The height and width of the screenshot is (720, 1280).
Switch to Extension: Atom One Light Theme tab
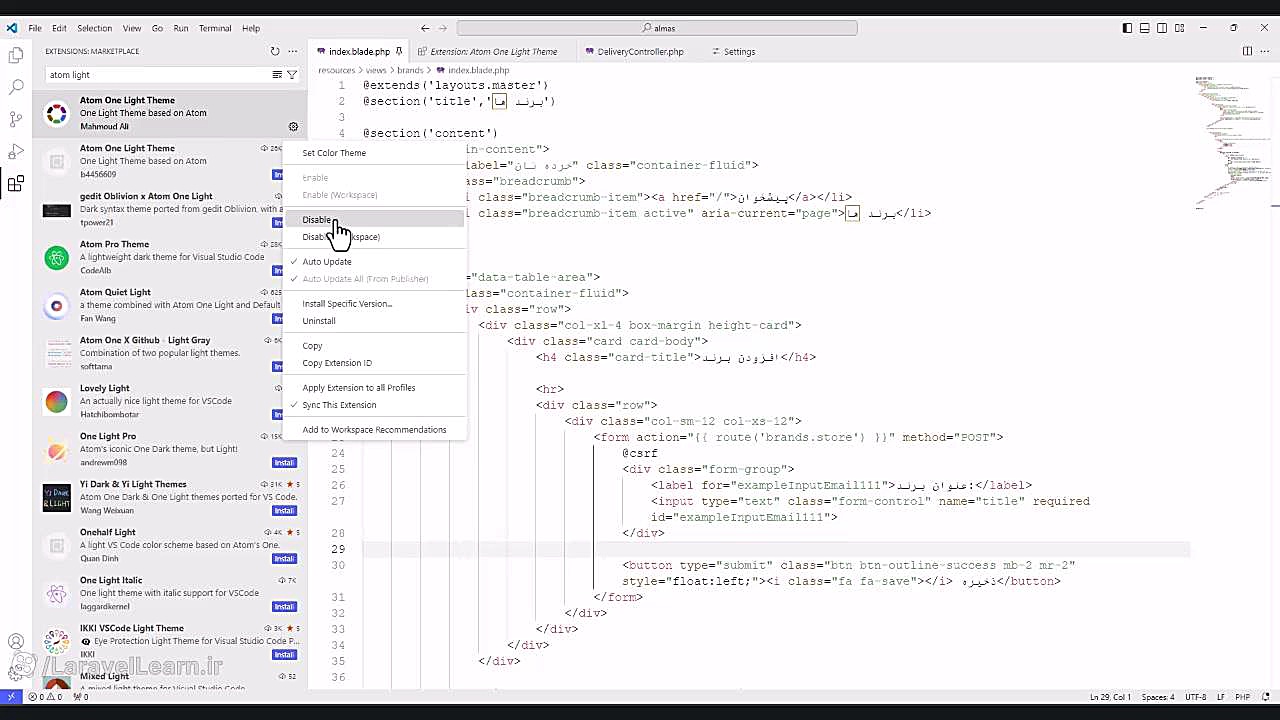pos(494,52)
